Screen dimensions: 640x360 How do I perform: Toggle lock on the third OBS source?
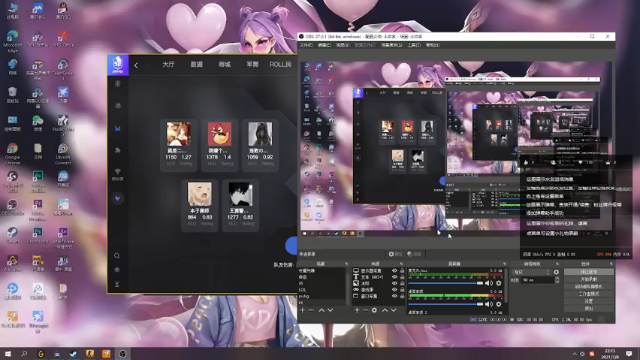[402, 283]
